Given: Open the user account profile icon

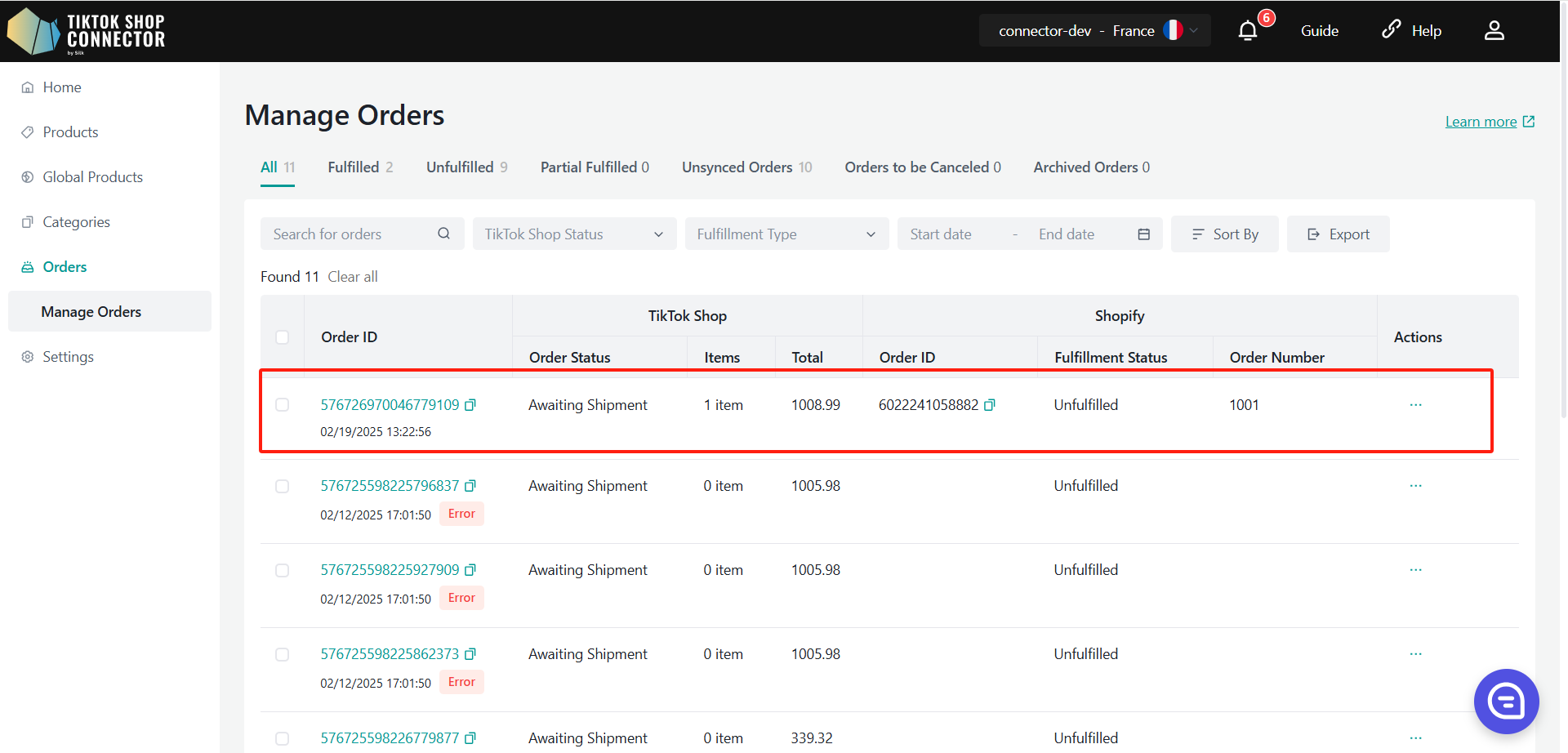Looking at the screenshot, I should coord(1494,31).
